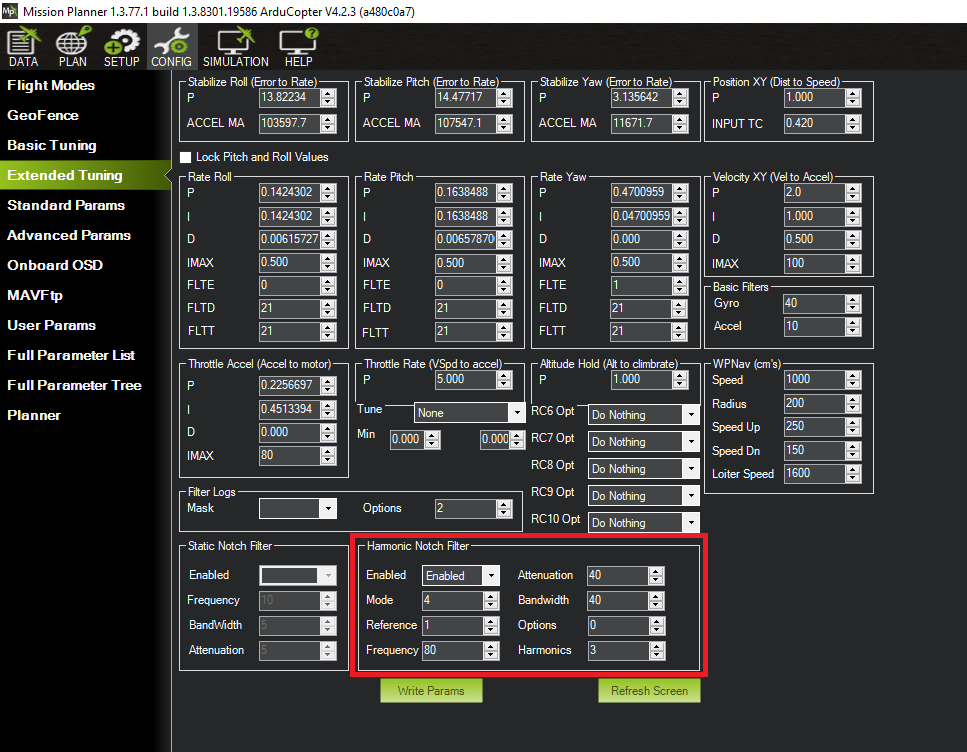Open Onboard OSD in the sidebar

coord(55,265)
